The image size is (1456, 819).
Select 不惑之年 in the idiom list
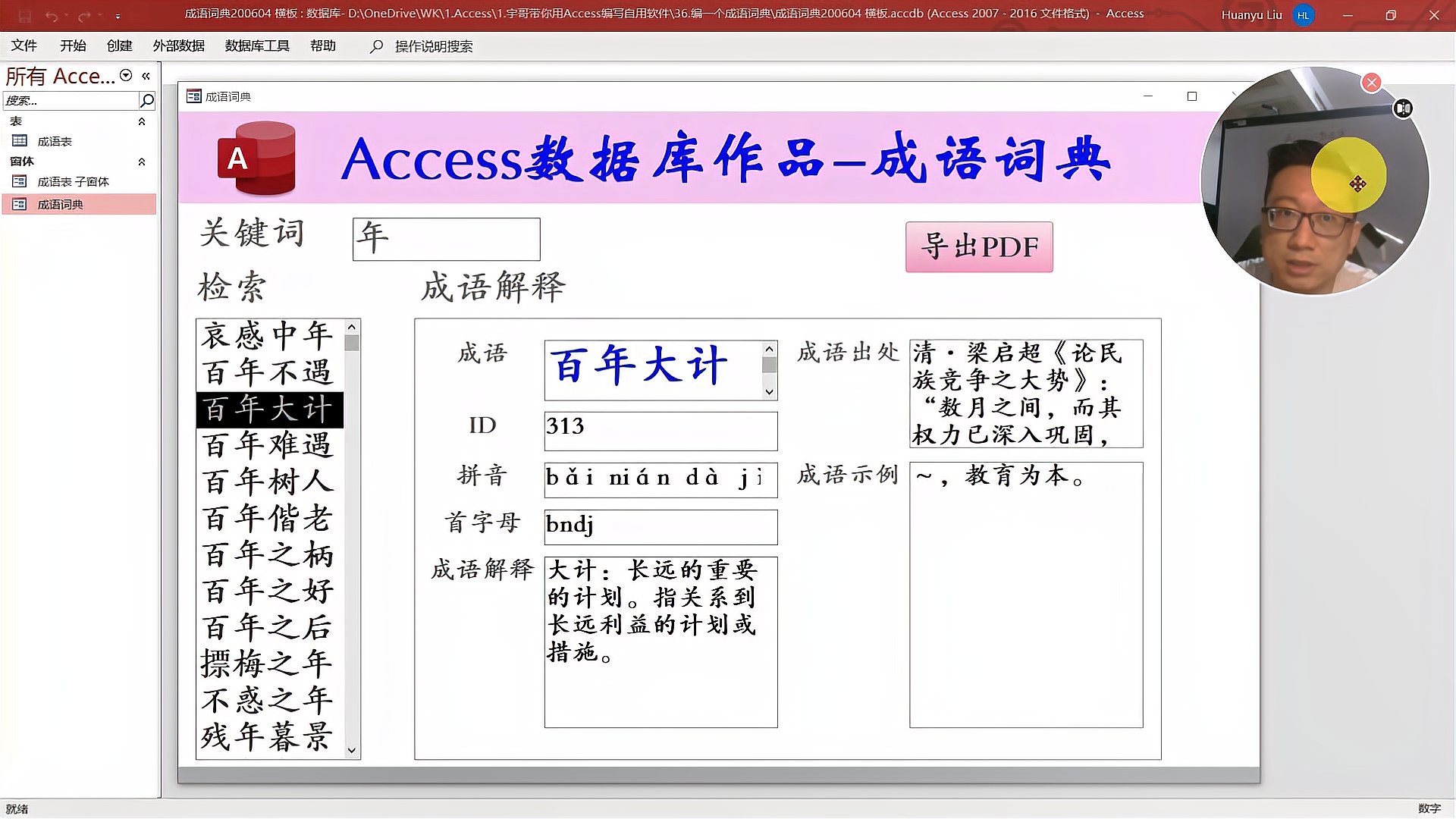(x=269, y=701)
